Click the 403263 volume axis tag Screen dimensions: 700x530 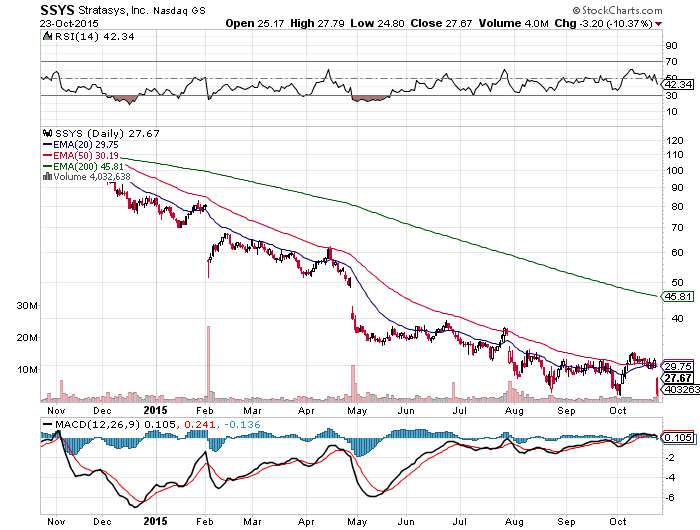point(680,389)
